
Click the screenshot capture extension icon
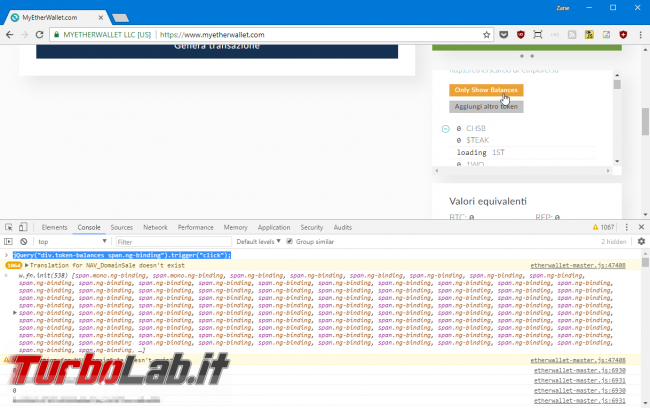(x=538, y=35)
